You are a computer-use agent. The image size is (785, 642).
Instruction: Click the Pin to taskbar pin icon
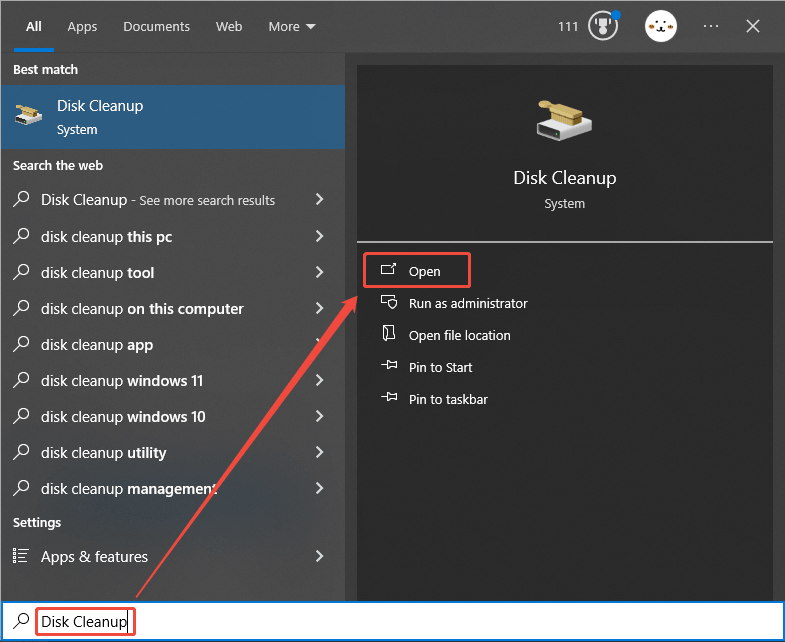coord(389,397)
